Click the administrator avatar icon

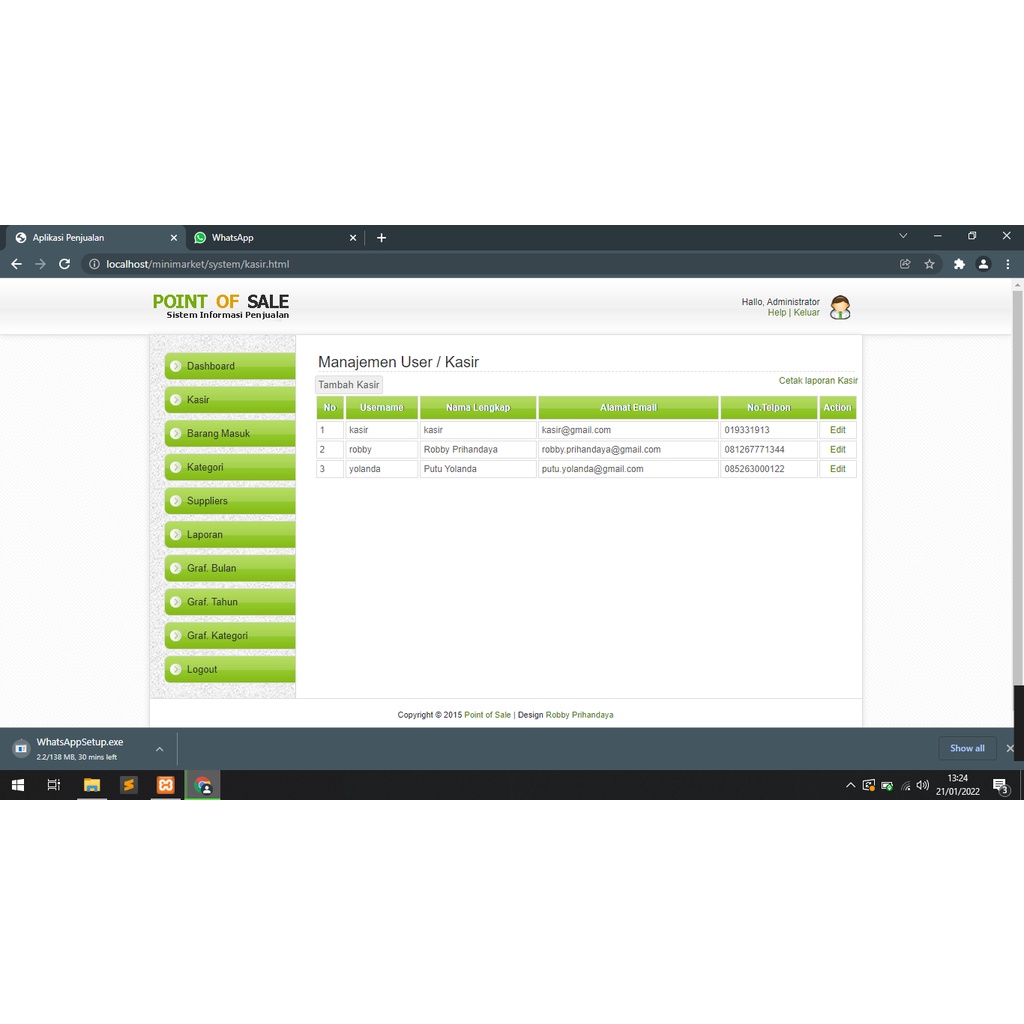[840, 307]
